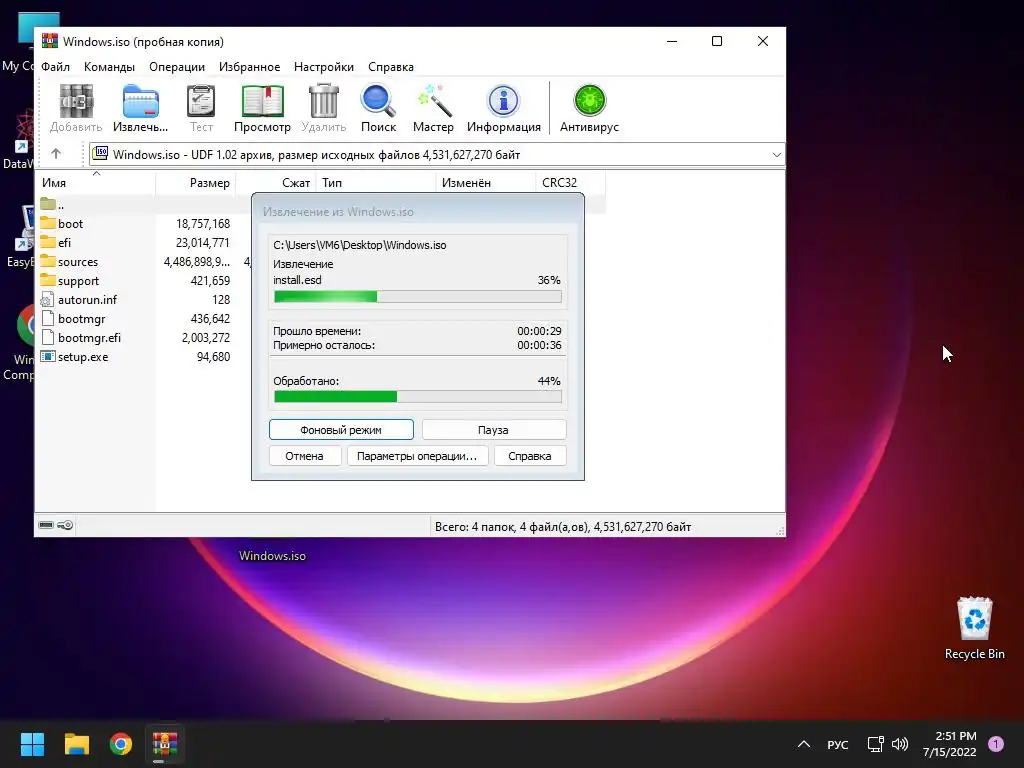The image size is (1024, 768).
Task: Select the support folder
Action: tap(70, 281)
